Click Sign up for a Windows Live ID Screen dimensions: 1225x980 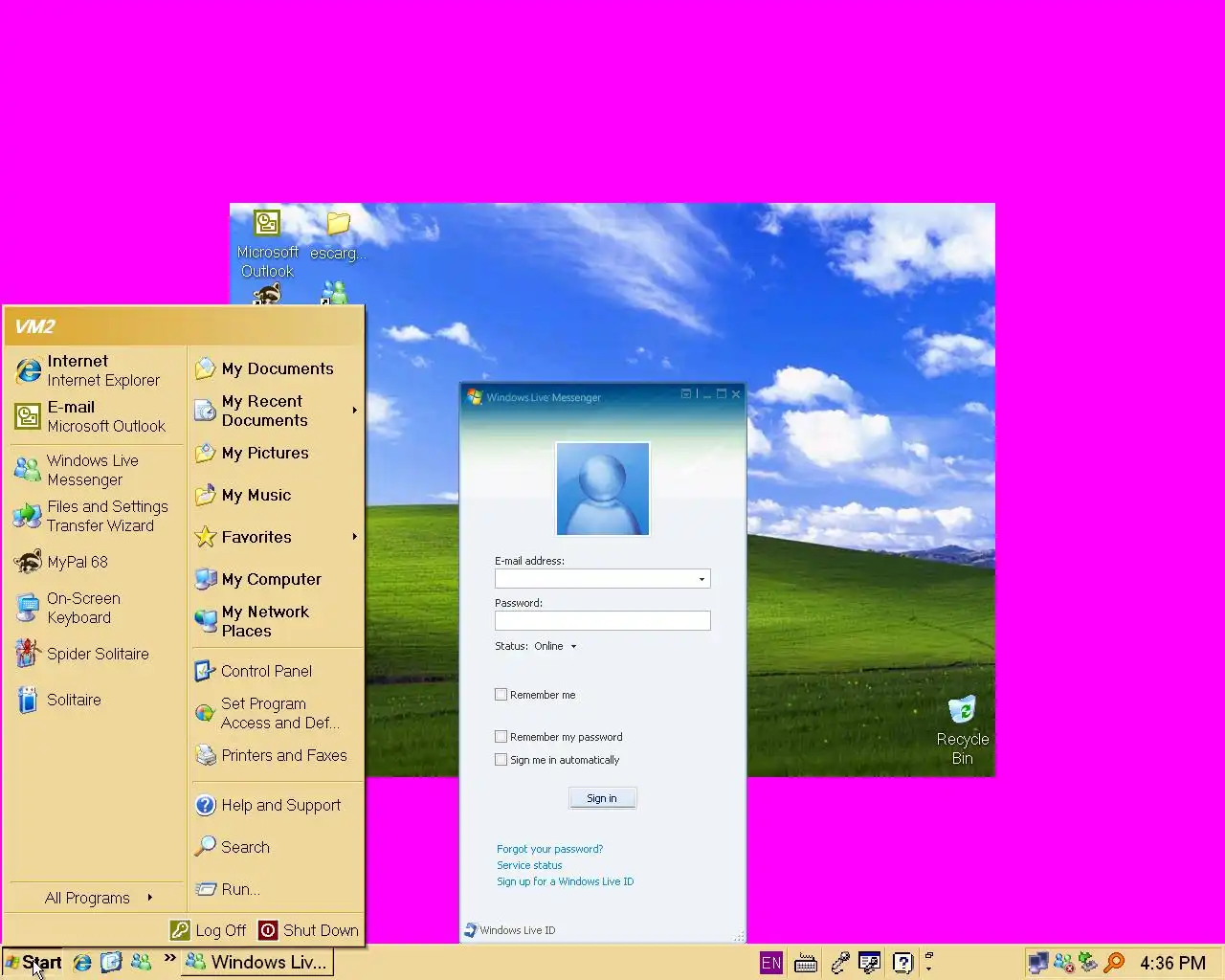tap(565, 881)
